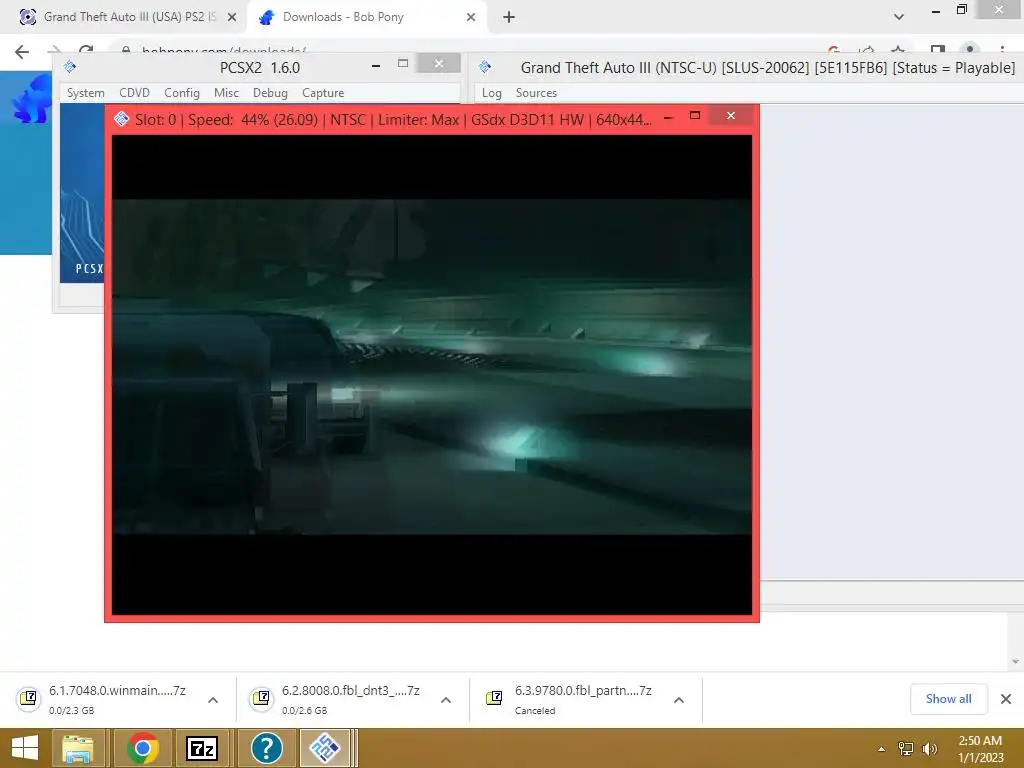Maximize the PCSX2 1.6.0 window
Image resolution: width=1024 pixels, height=768 pixels.
pyautogui.click(x=403, y=63)
